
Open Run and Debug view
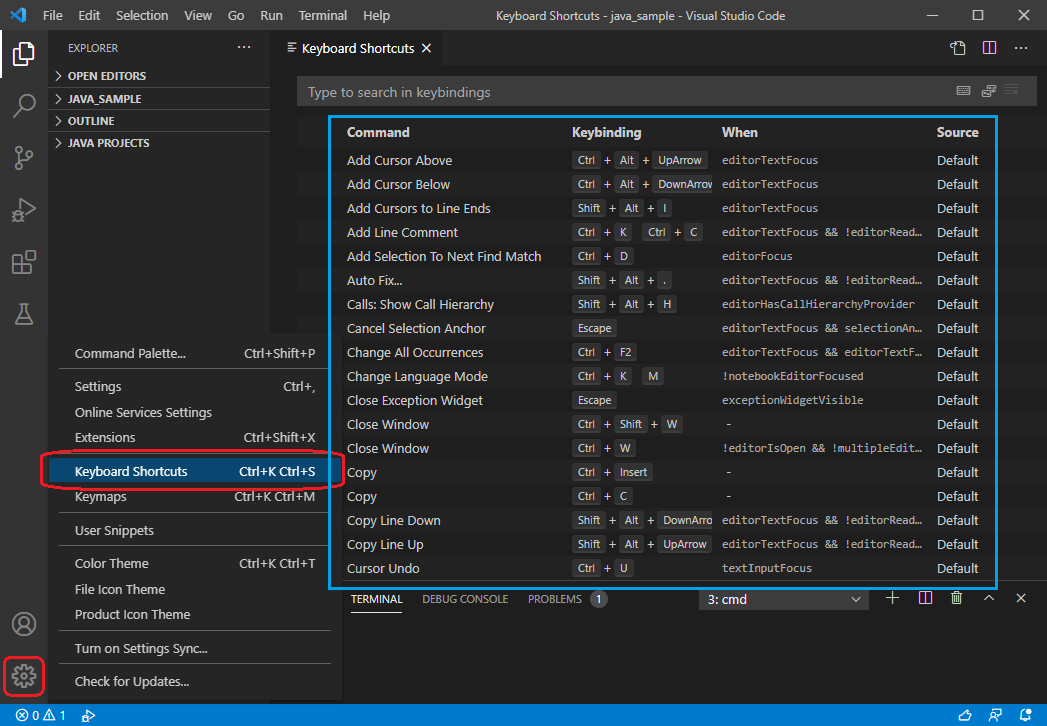(24, 210)
